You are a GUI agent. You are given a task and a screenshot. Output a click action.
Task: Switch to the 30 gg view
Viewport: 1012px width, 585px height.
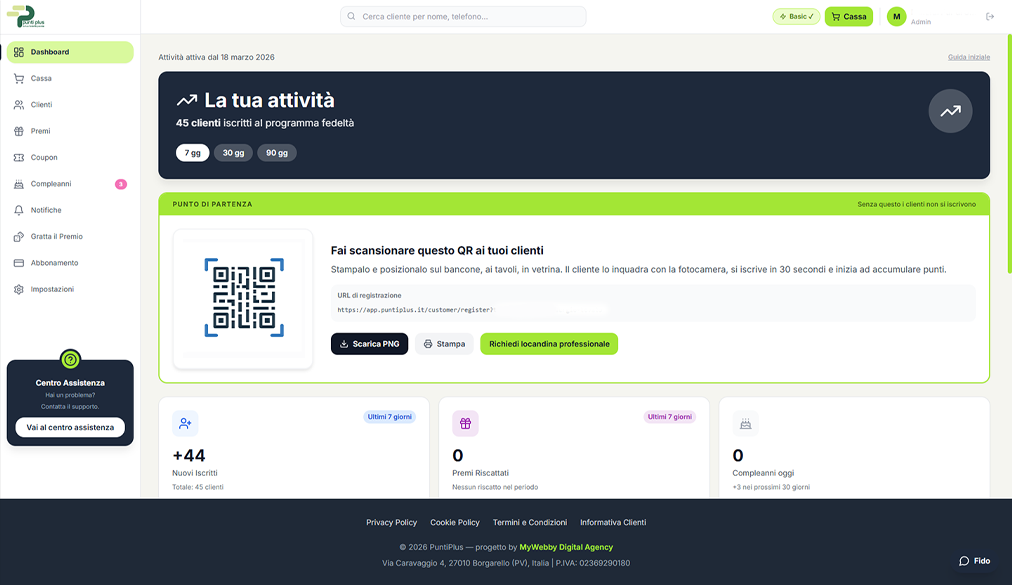coord(233,153)
